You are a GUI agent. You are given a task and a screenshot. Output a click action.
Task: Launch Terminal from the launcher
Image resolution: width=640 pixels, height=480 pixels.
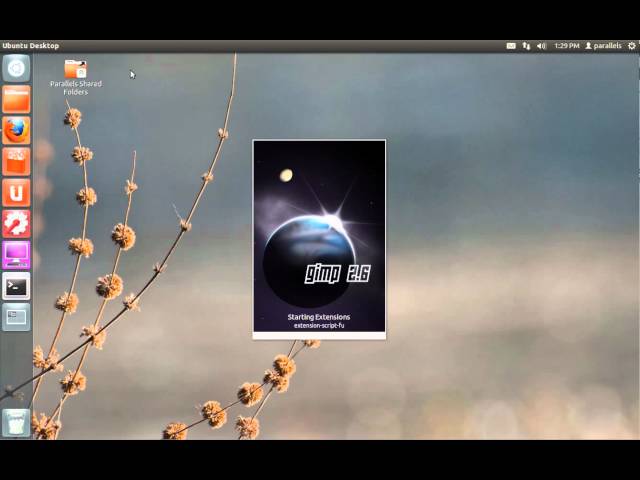[16, 287]
